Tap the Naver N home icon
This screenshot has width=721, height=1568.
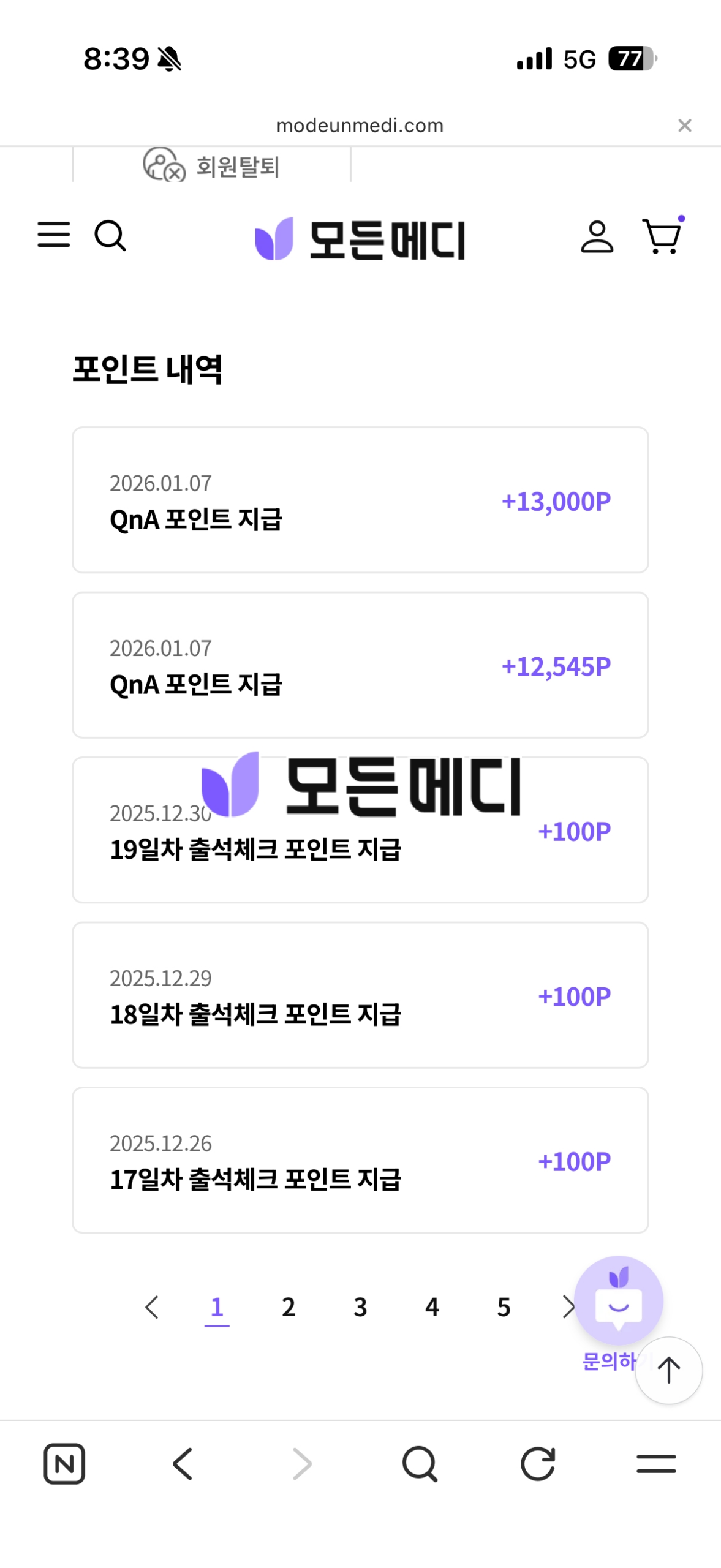[x=64, y=1464]
